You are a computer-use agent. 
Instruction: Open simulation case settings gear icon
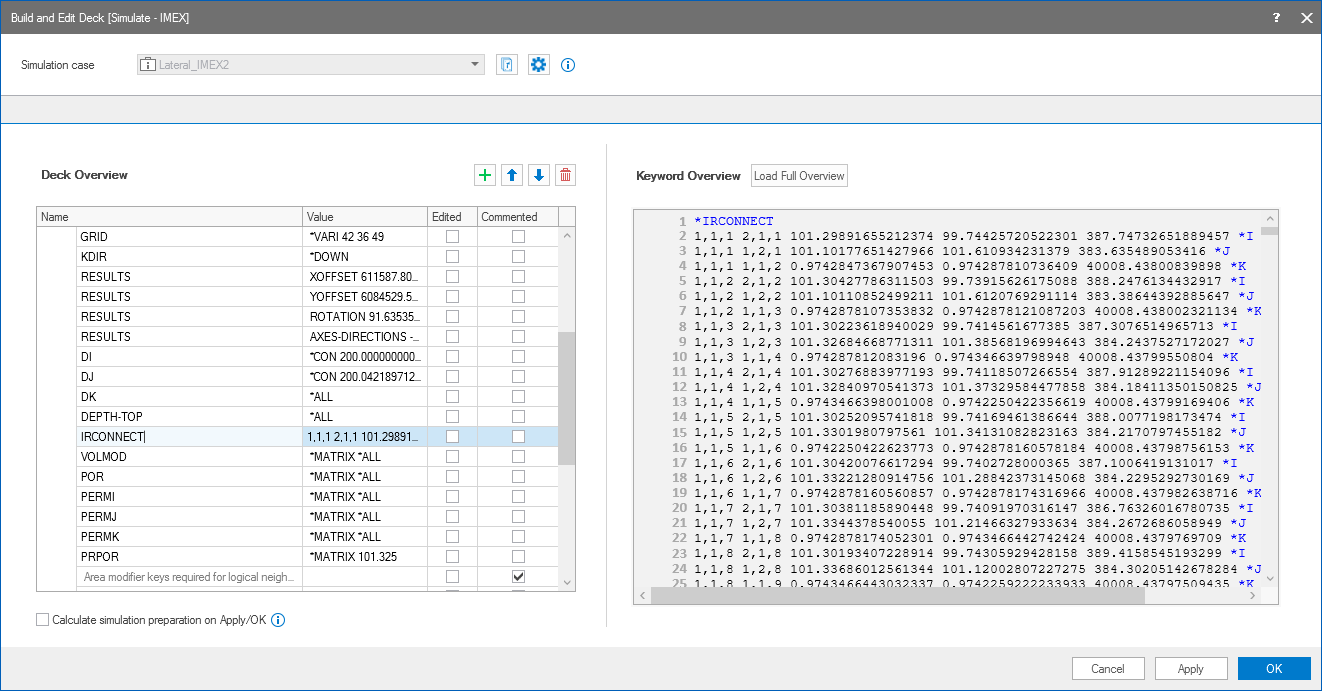(x=539, y=65)
